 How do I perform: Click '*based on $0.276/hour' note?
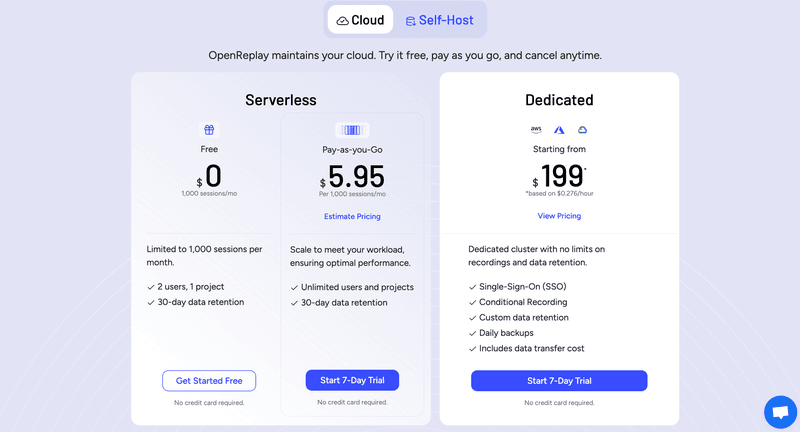click(559, 193)
